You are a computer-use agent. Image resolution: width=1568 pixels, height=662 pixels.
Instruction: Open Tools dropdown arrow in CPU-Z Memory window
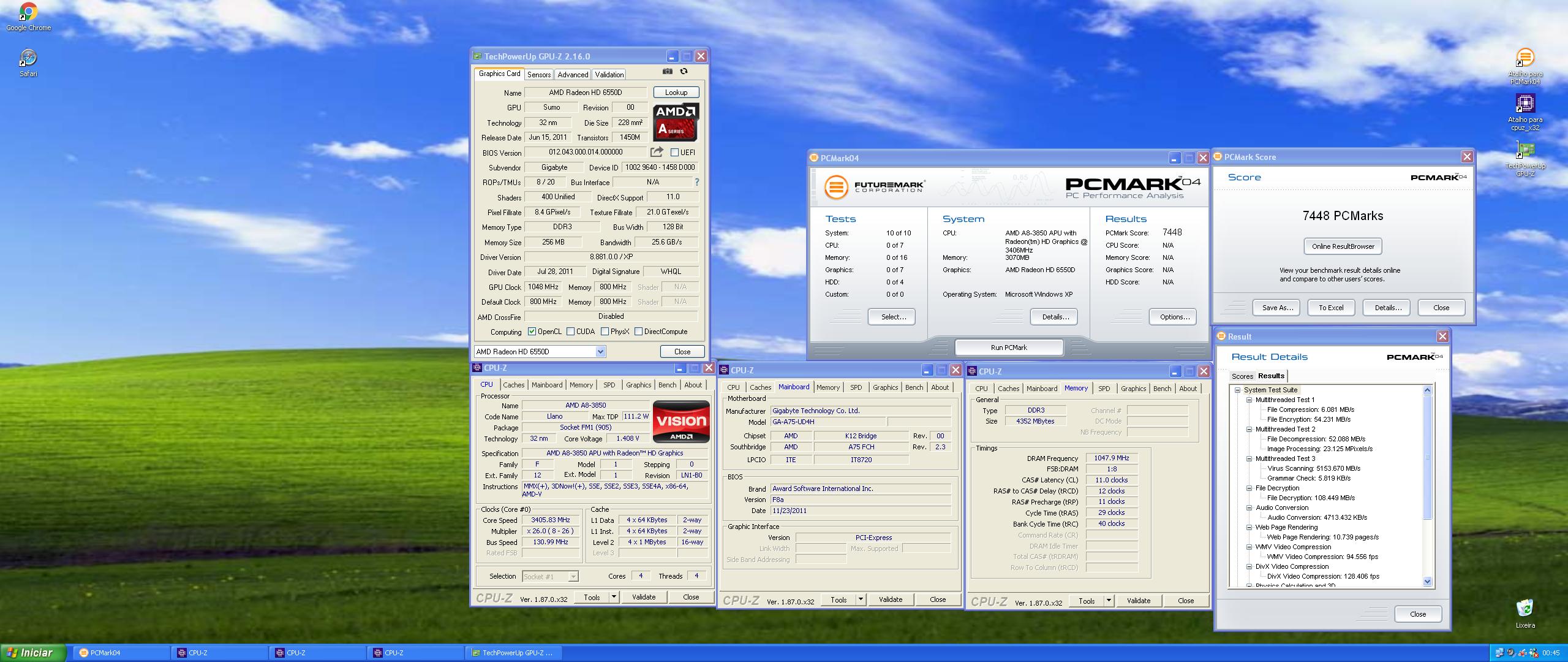coord(1109,601)
